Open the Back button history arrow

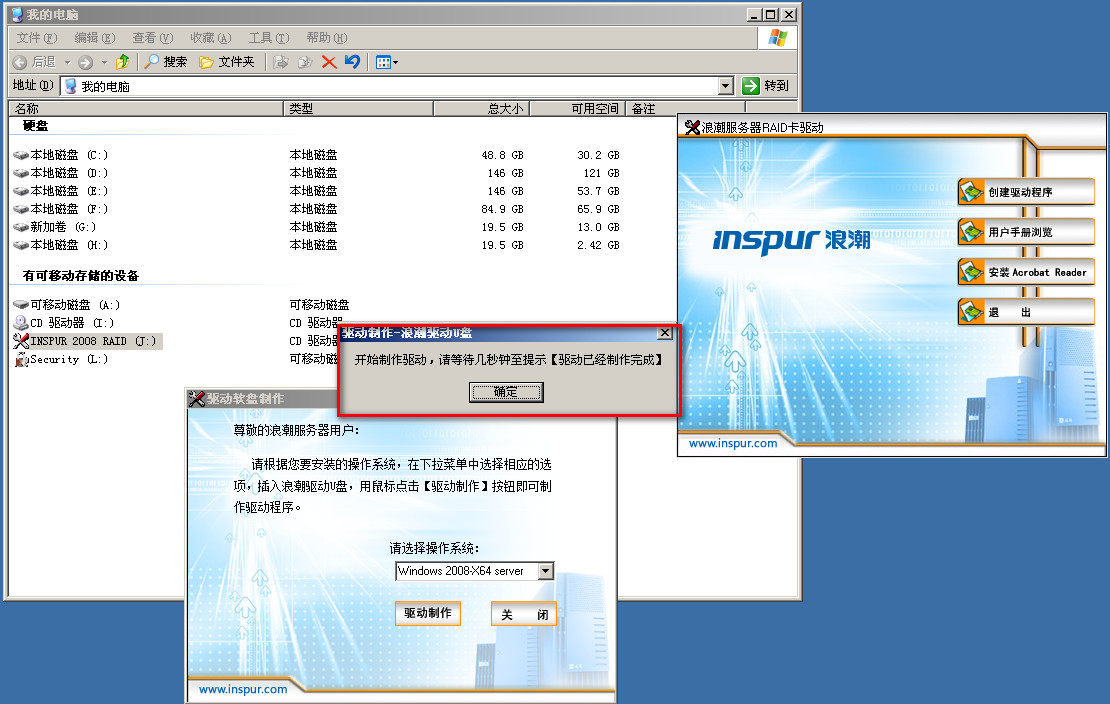pos(67,62)
